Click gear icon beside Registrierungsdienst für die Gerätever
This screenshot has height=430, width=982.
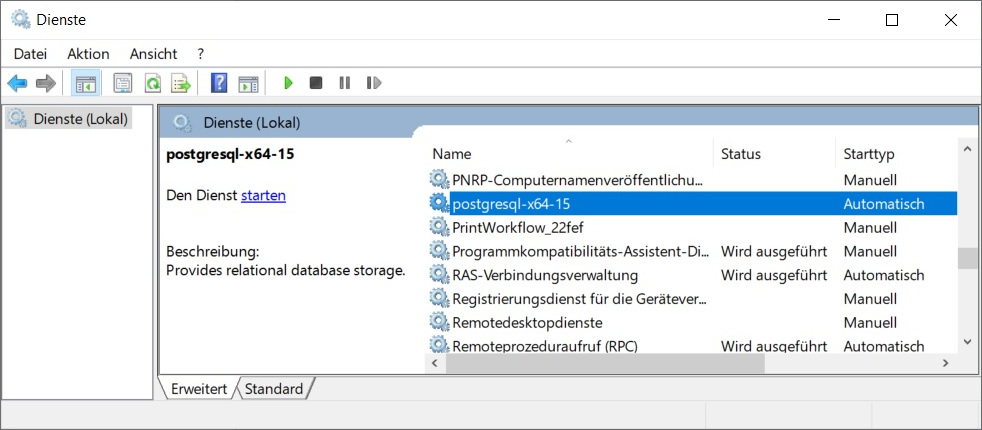[439, 298]
